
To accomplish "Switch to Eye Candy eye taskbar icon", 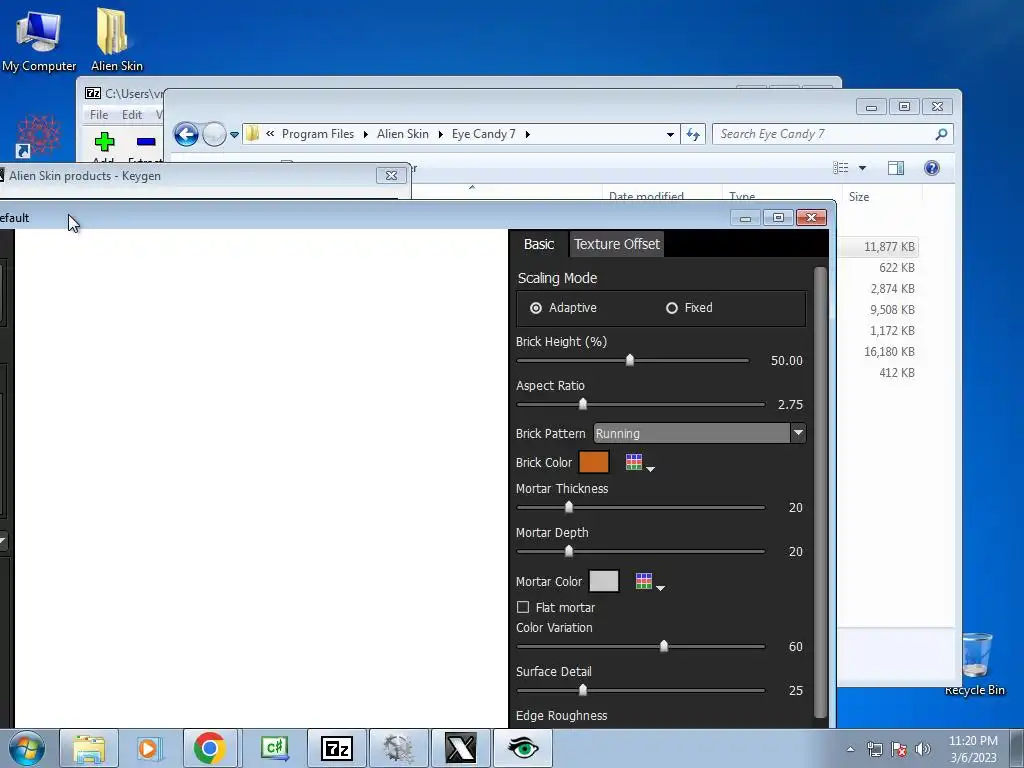I will click(x=522, y=748).
